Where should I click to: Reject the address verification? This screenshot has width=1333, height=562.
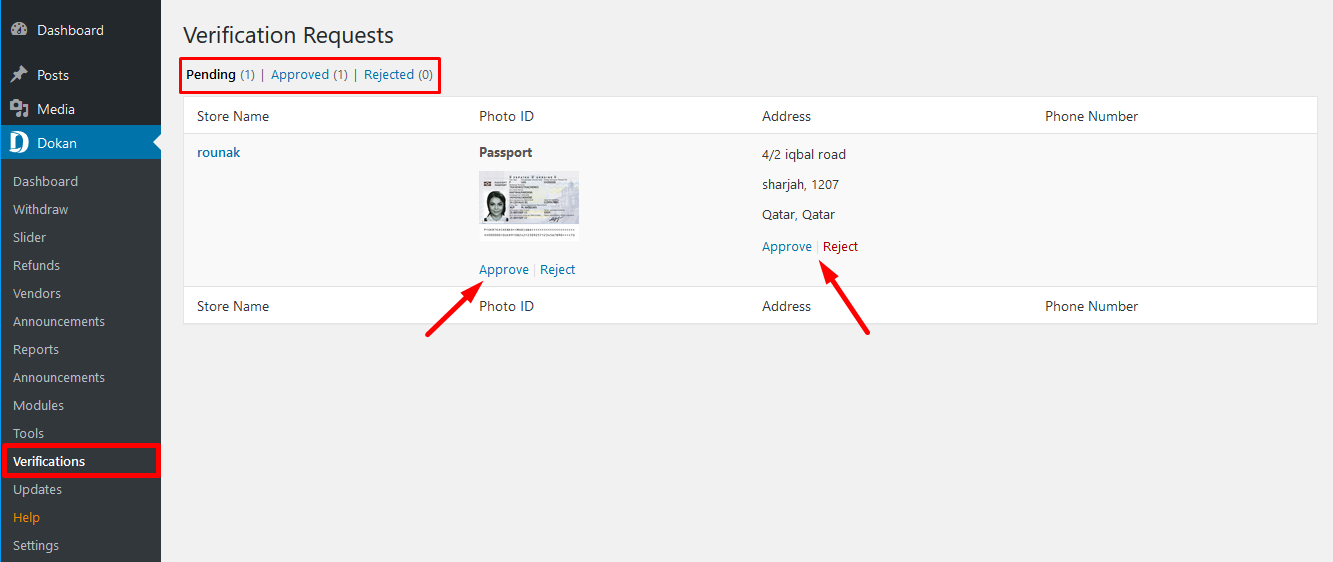(841, 247)
